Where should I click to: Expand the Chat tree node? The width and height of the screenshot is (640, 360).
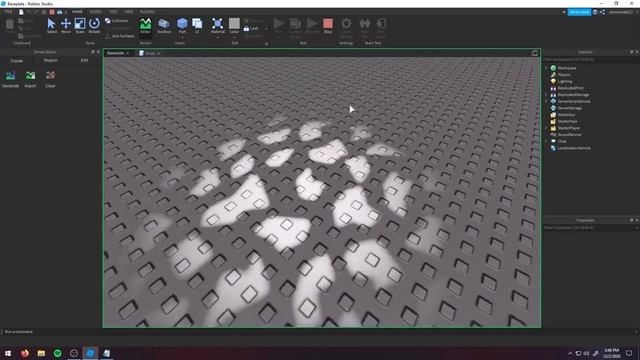(547, 141)
